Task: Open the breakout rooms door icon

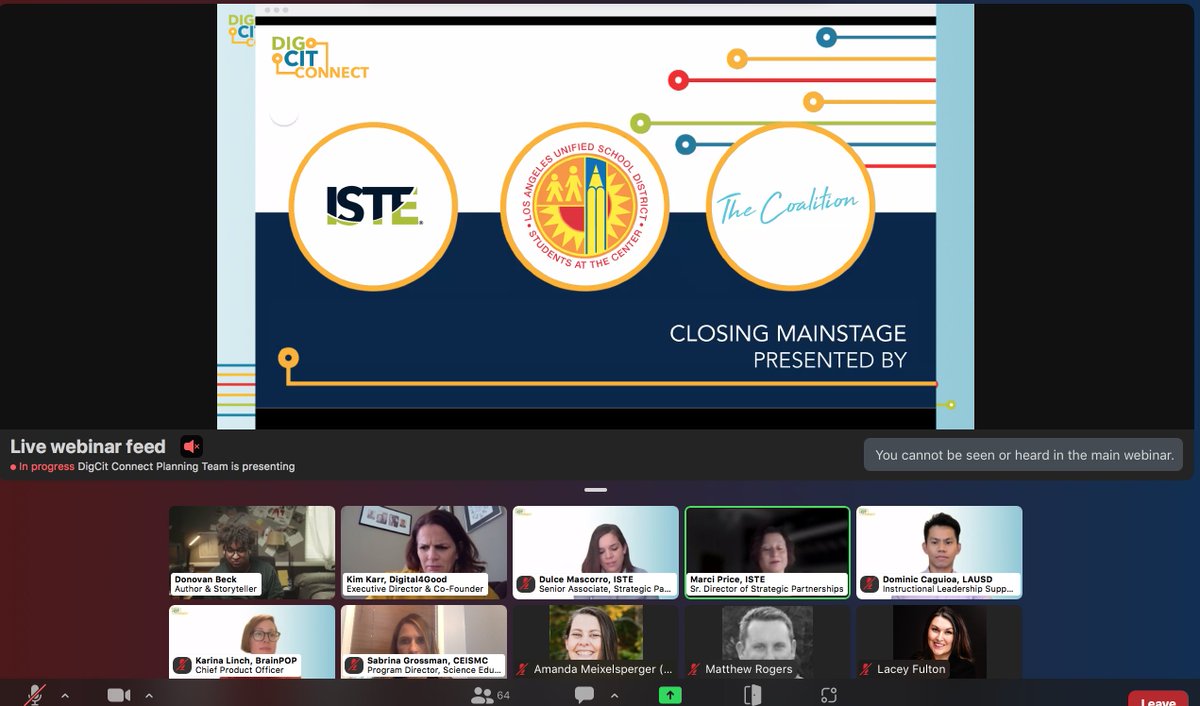Action: pos(752,695)
